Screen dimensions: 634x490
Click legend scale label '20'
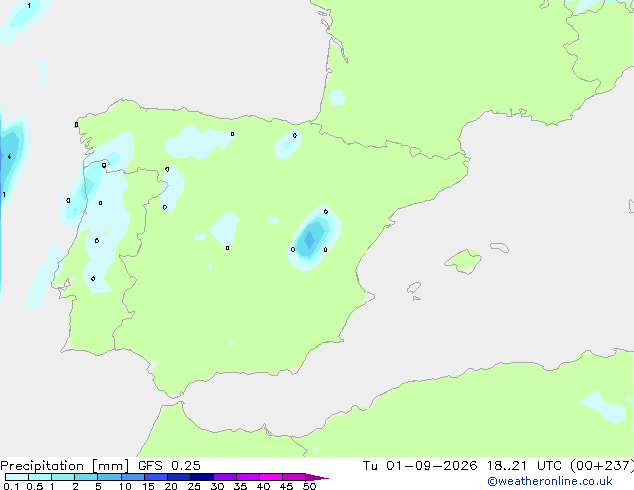click(x=171, y=486)
